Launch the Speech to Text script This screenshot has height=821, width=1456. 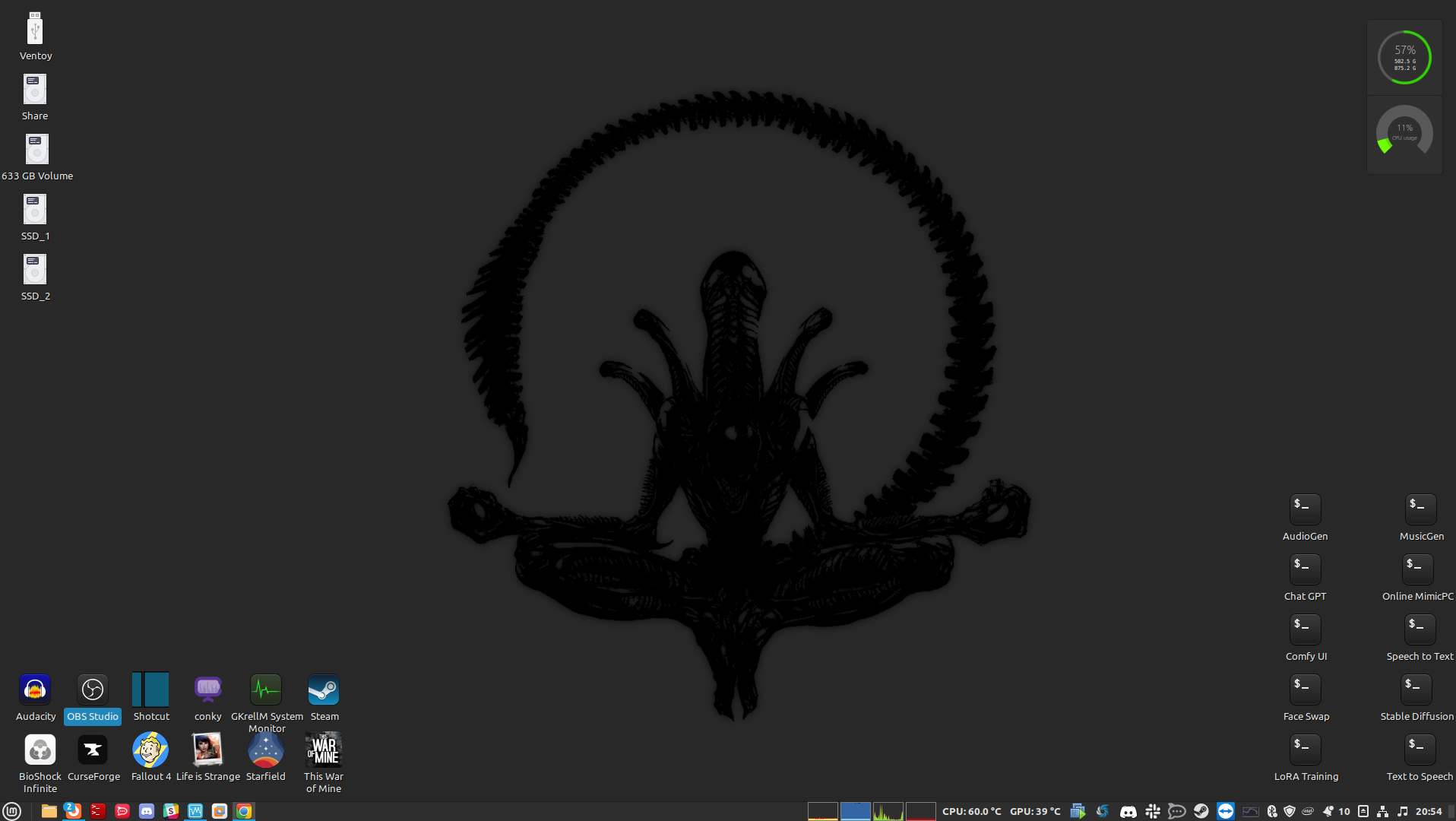click(1420, 637)
